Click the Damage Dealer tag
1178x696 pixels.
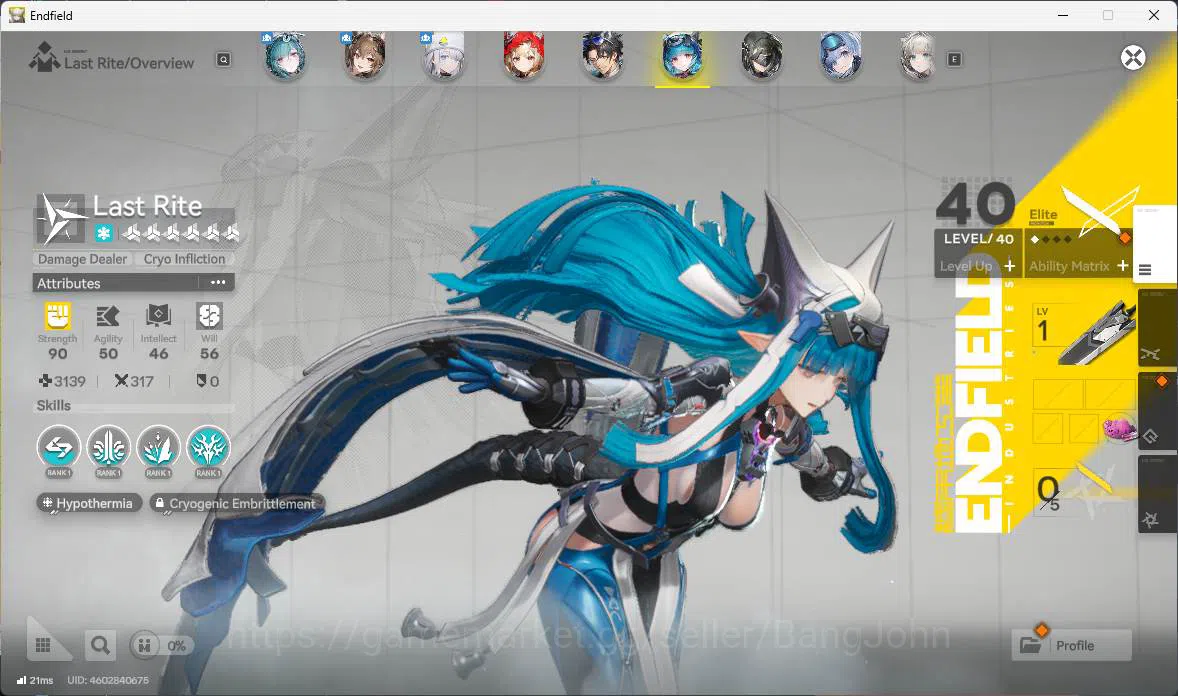pyautogui.click(x=83, y=259)
